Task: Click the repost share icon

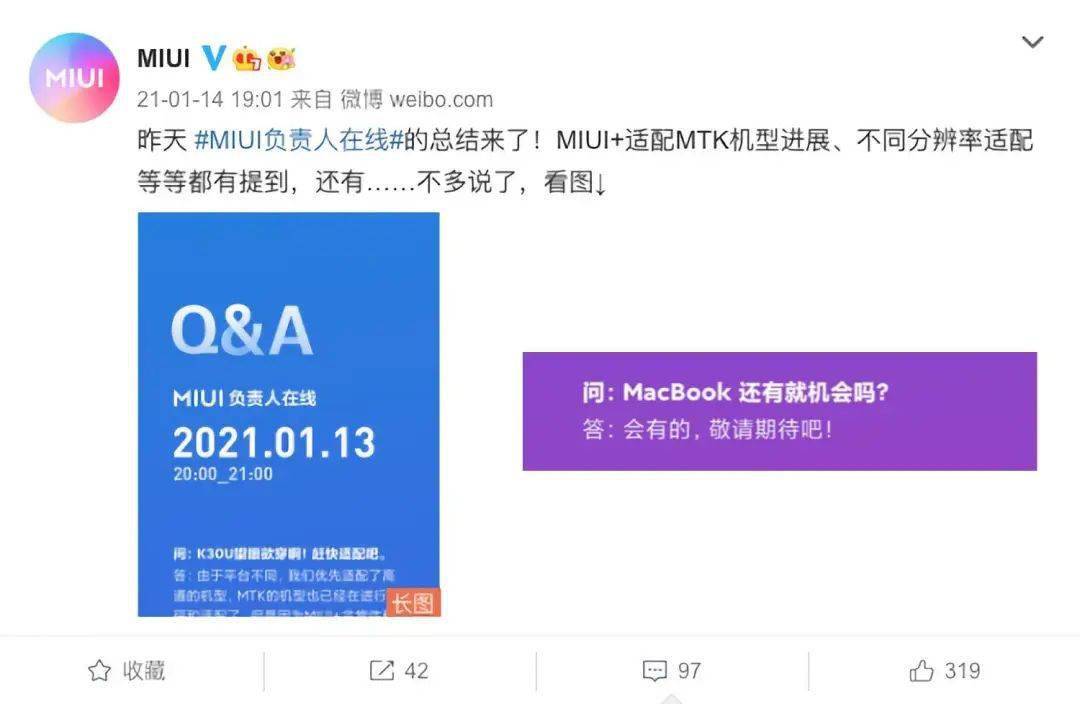Action: pyautogui.click(x=382, y=670)
